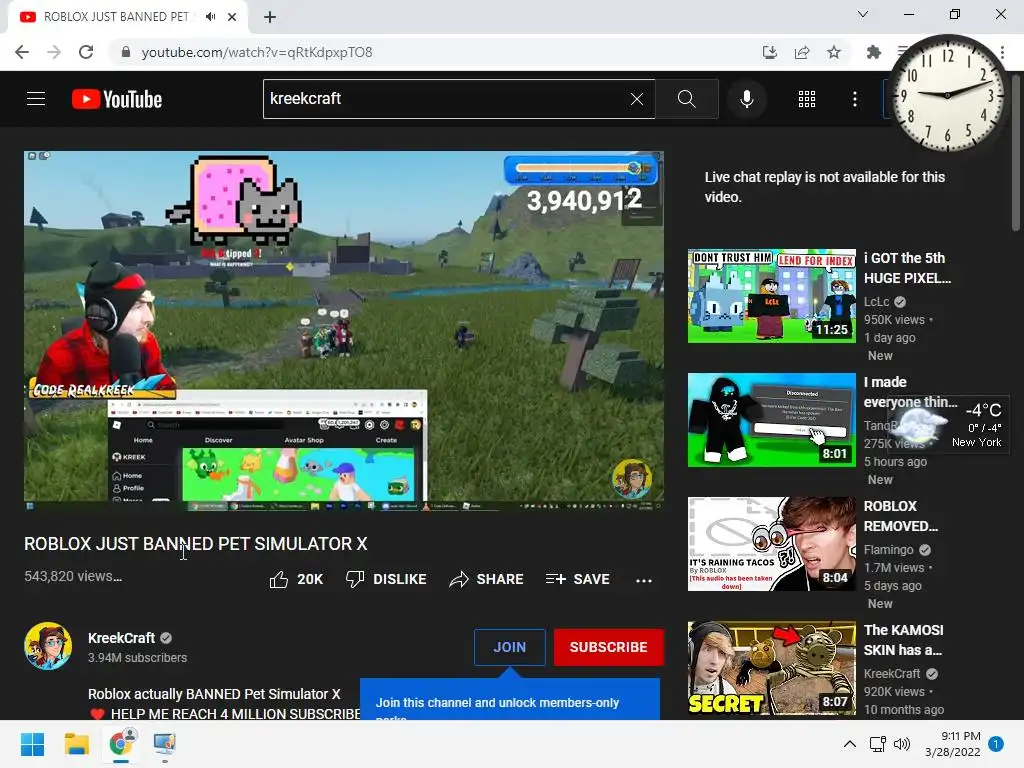
Task: Open tab search dropdown arrow
Action: pos(863,14)
